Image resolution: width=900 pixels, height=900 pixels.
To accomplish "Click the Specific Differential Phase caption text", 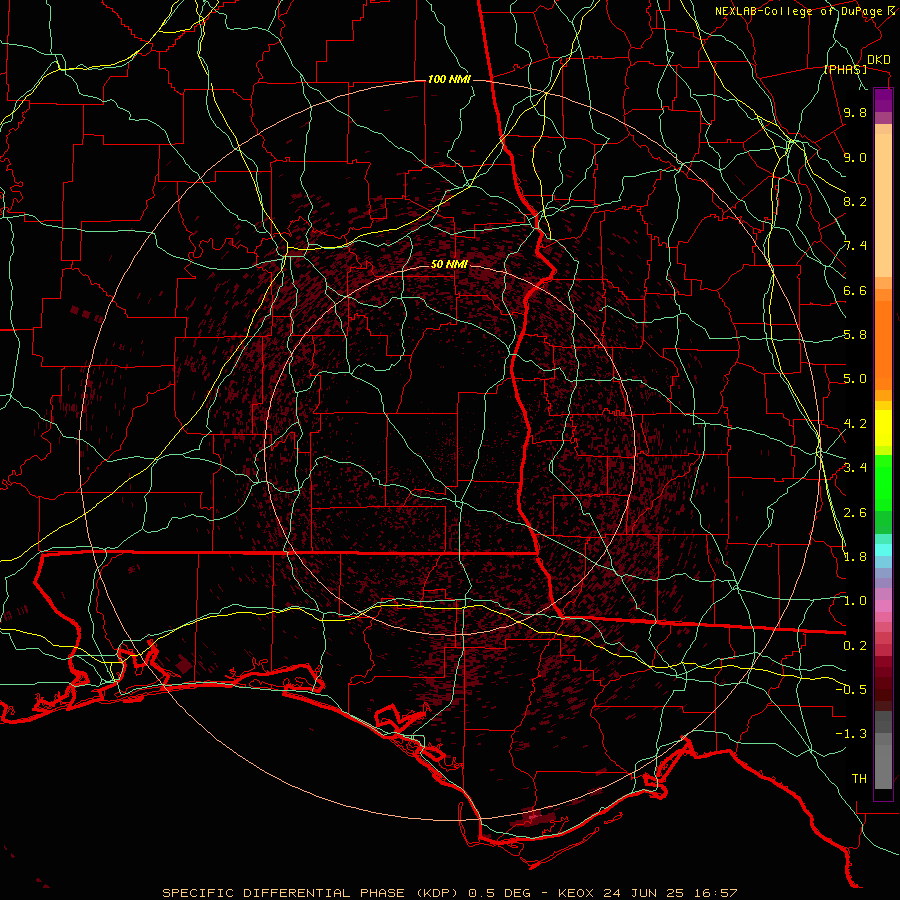I will pyautogui.click(x=450, y=893).
